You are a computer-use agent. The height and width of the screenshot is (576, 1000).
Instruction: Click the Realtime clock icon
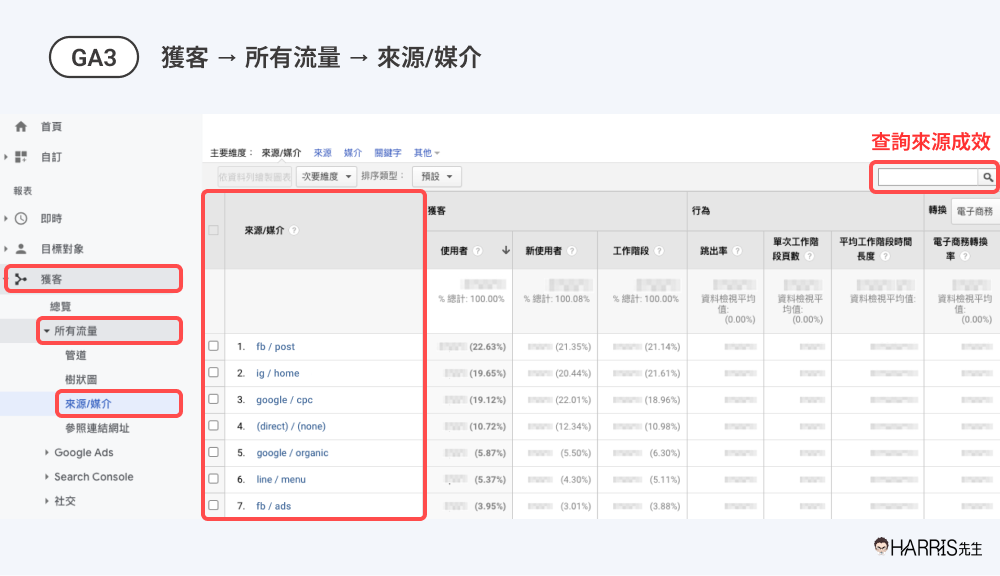click(x=21, y=219)
